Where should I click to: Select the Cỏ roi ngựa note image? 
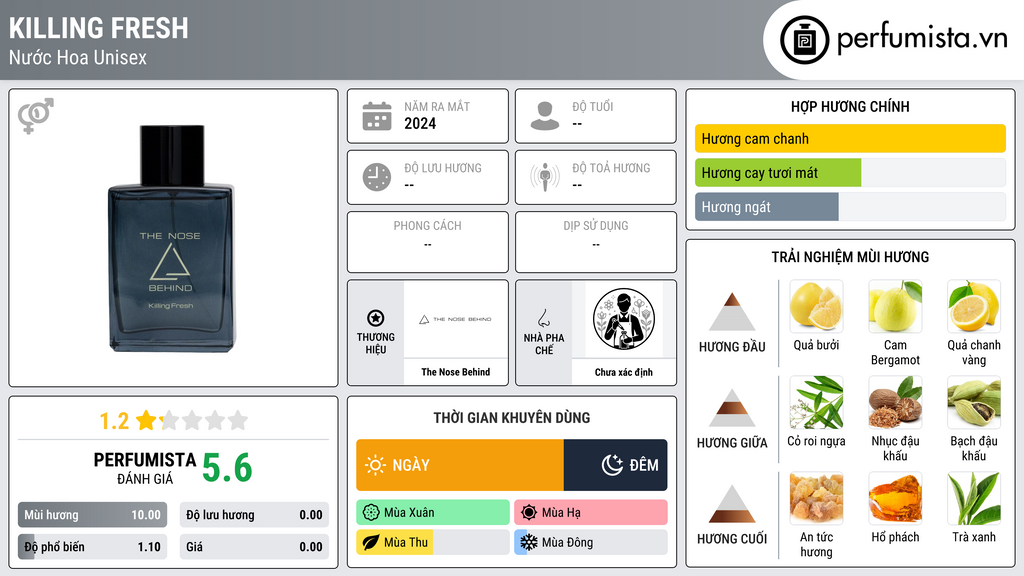tap(816, 402)
